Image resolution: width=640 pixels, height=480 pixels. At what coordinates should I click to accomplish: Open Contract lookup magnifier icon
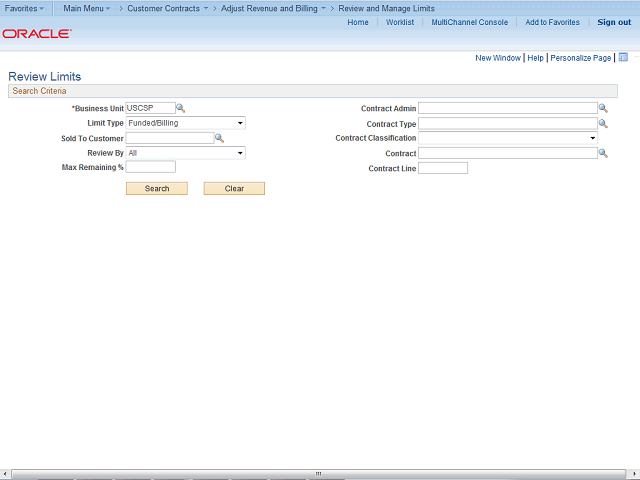point(603,153)
